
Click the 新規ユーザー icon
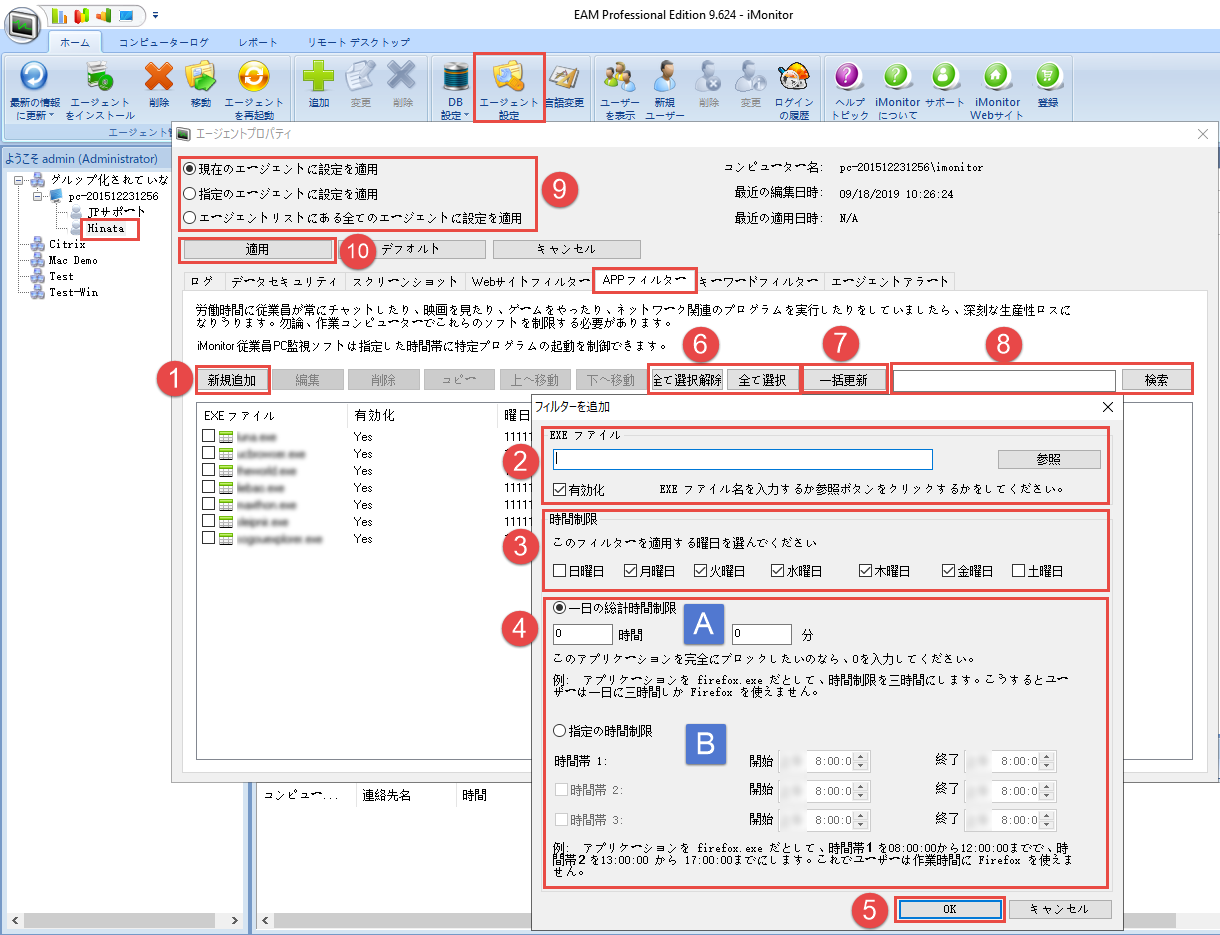tap(665, 78)
